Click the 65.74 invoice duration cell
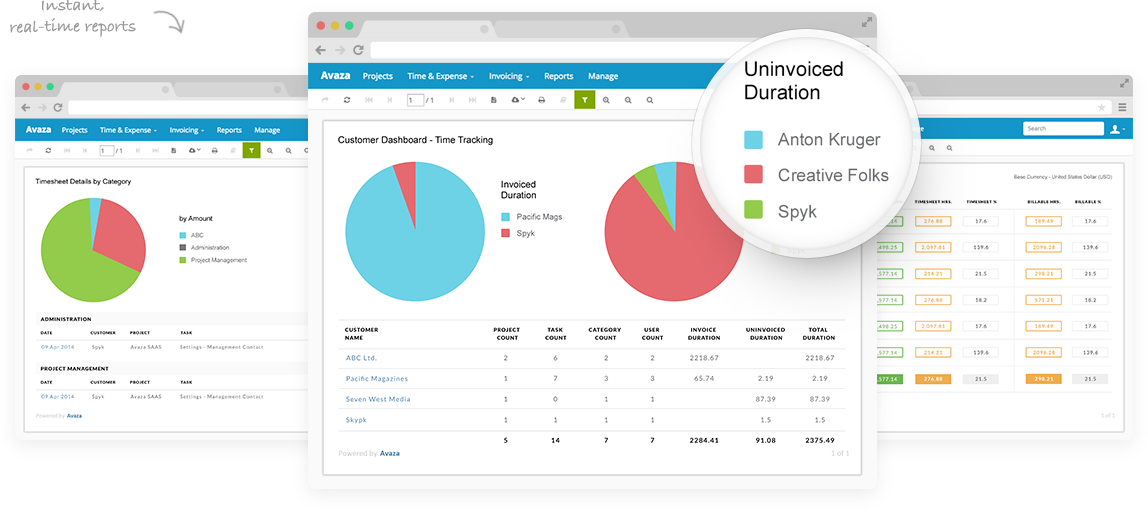 tap(704, 379)
